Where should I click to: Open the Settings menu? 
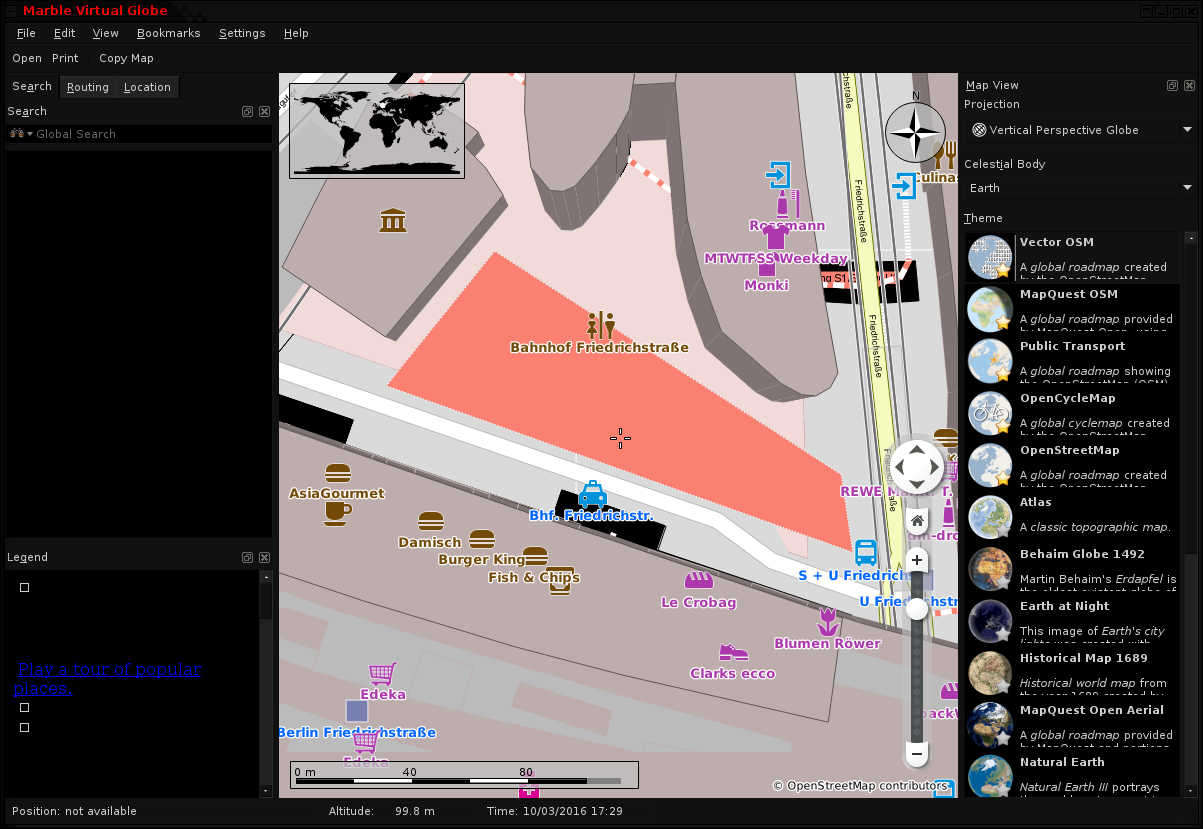click(x=242, y=33)
